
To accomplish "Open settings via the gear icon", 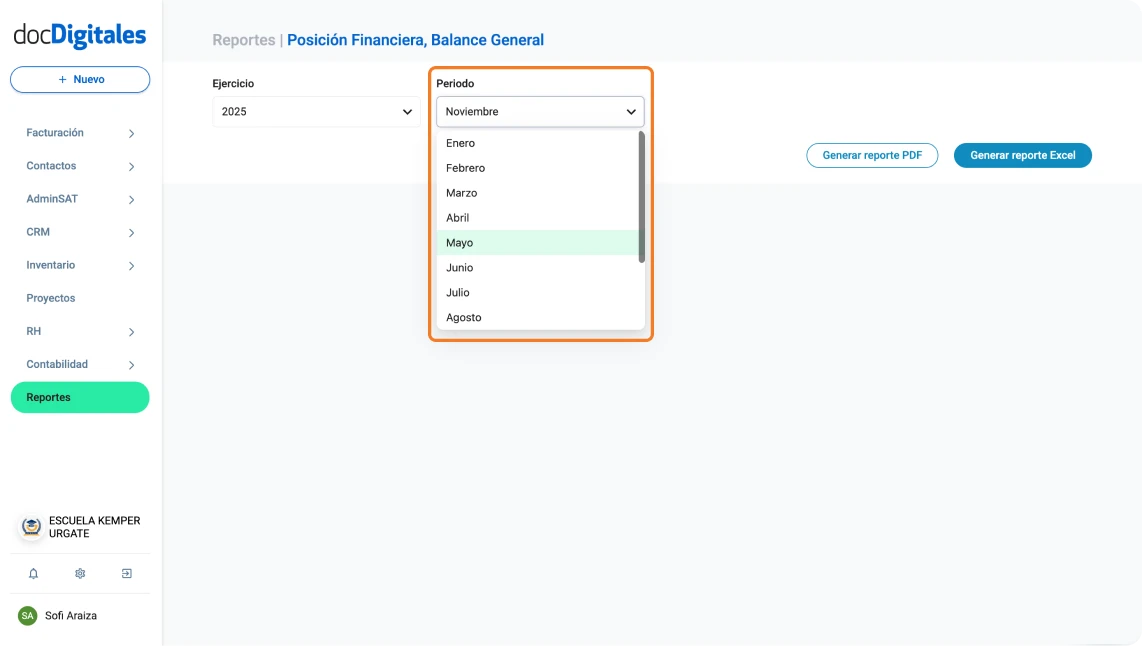I will (x=80, y=574).
